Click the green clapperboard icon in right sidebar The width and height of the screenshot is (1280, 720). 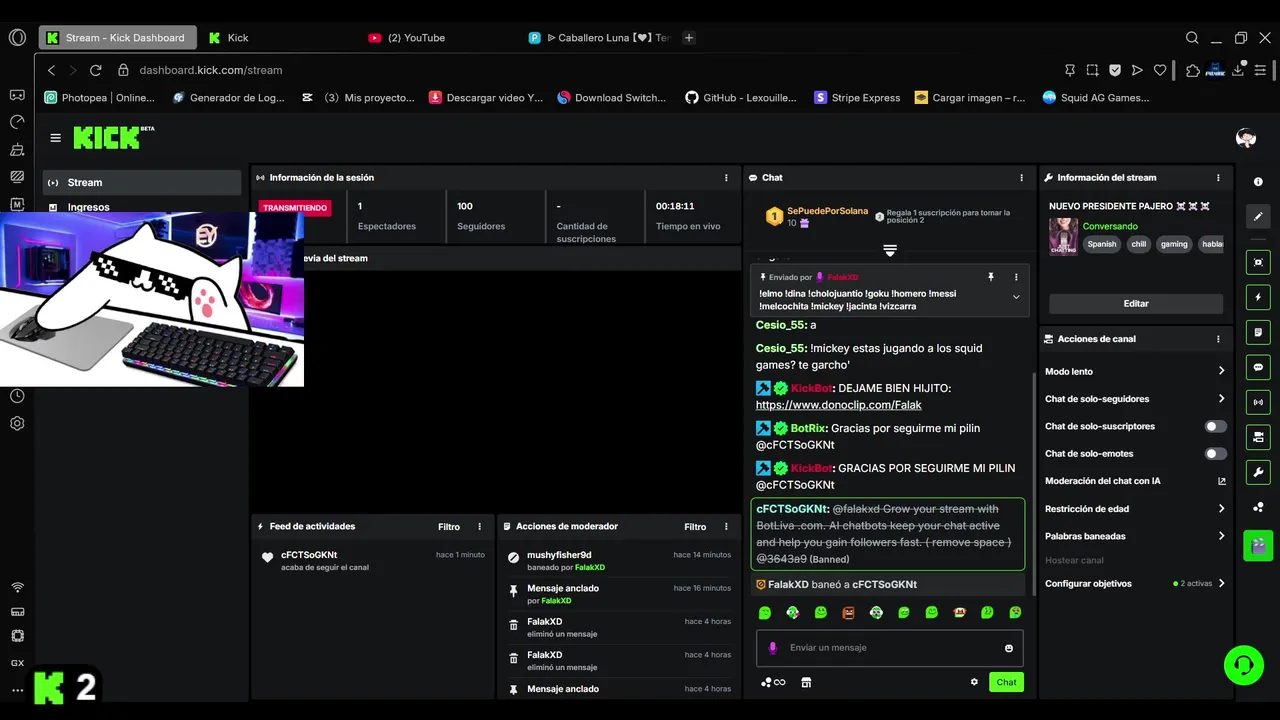pos(1258,545)
